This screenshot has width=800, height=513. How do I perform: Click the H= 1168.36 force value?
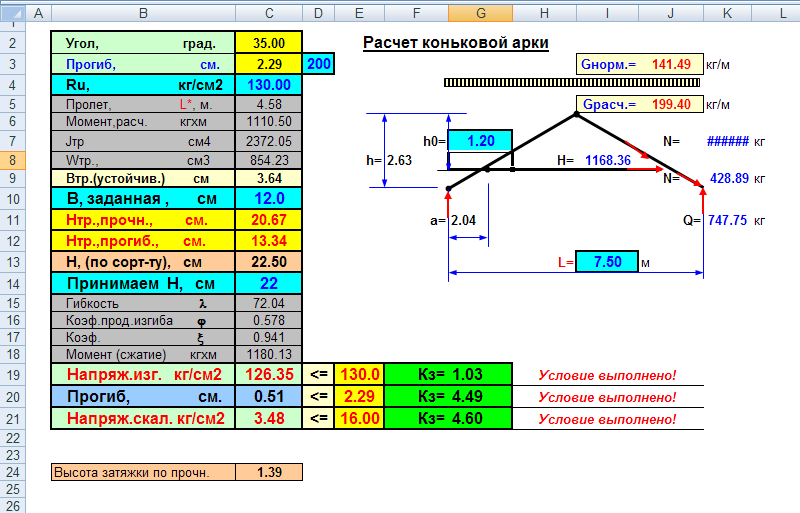(x=608, y=160)
